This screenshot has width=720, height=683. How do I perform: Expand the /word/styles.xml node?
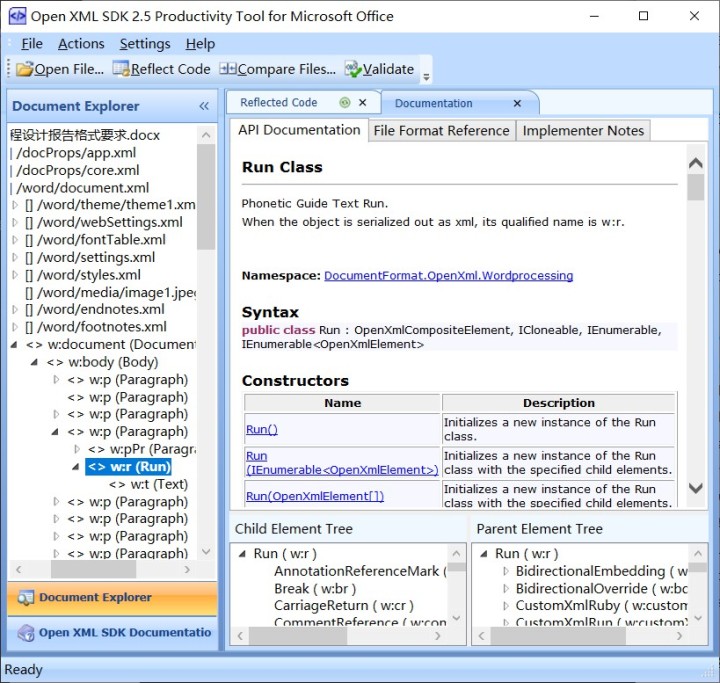15,275
